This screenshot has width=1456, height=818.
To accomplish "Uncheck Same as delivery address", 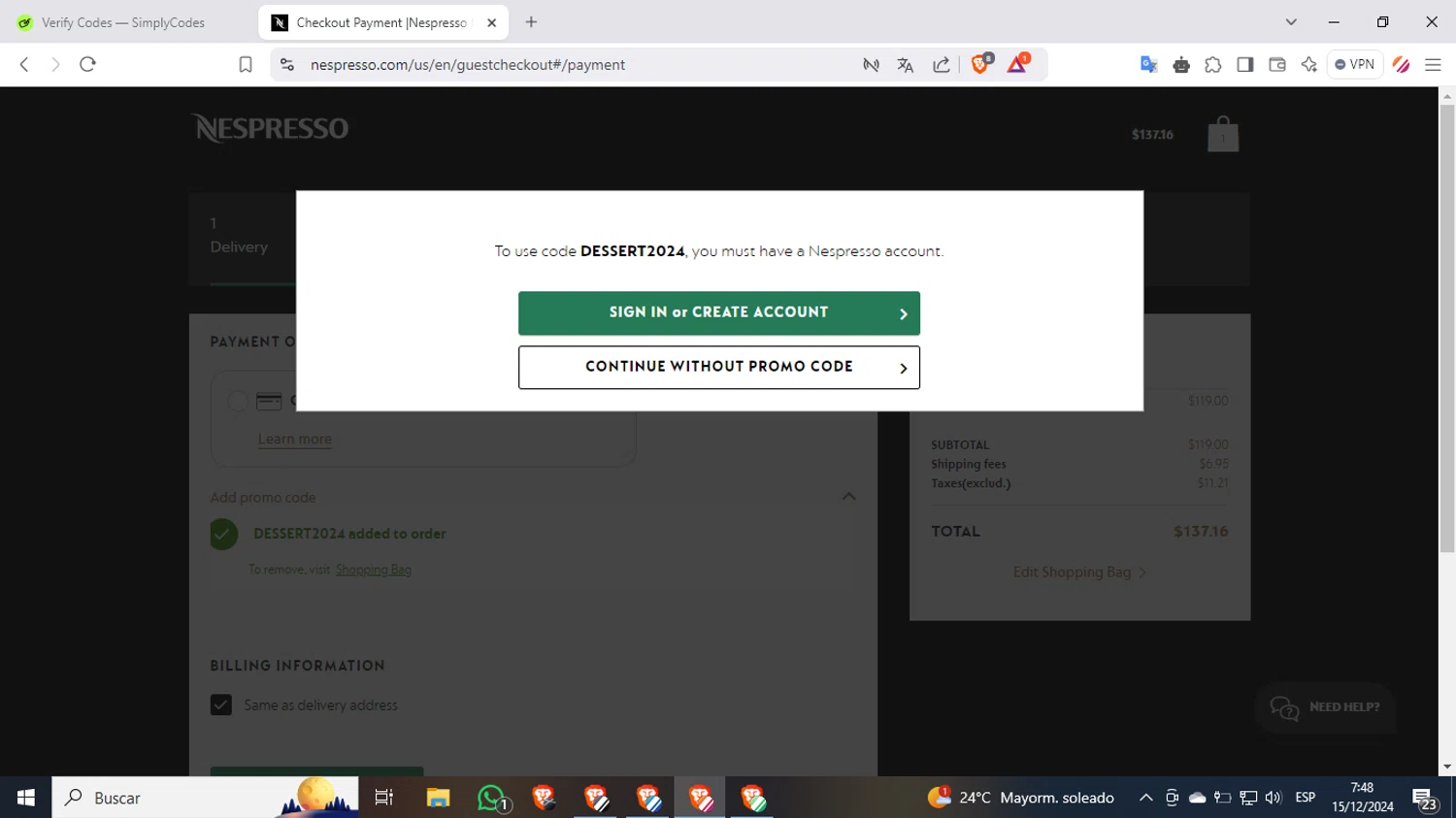I will (x=221, y=704).
